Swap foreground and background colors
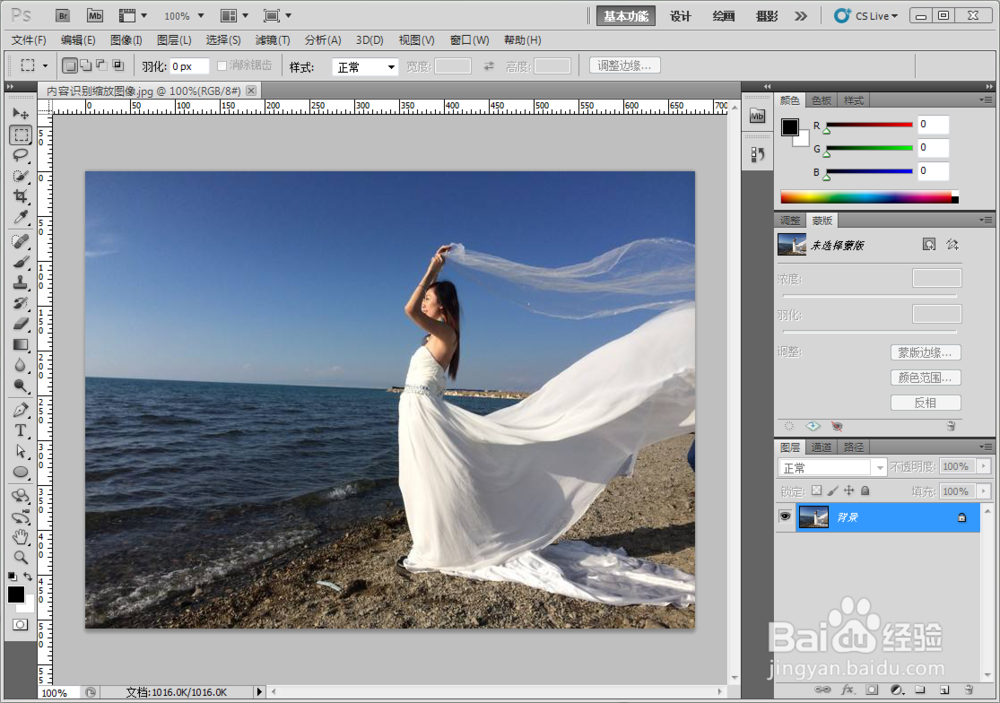Viewport: 1000px width, 703px height. (27, 576)
